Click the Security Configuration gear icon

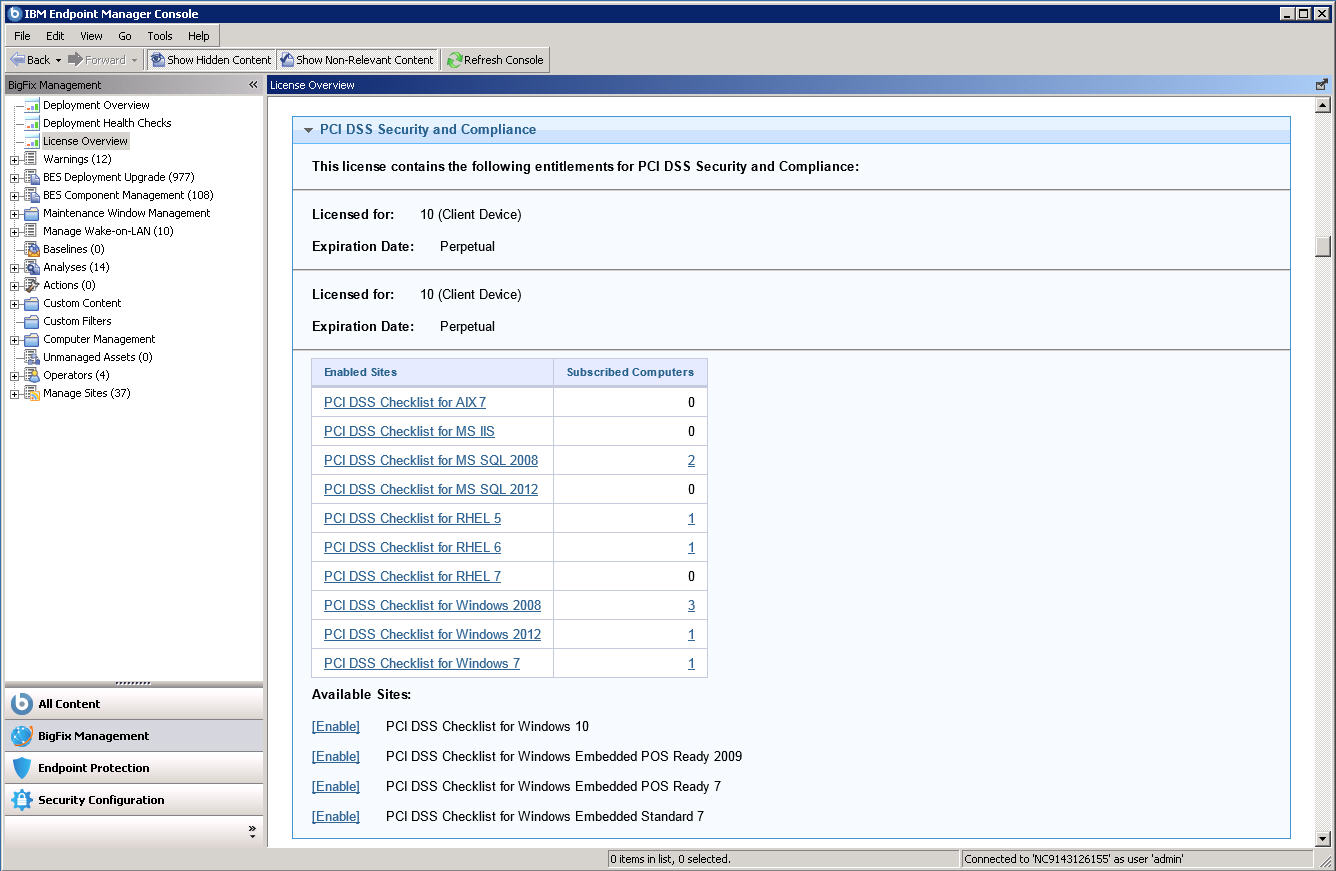pos(20,799)
